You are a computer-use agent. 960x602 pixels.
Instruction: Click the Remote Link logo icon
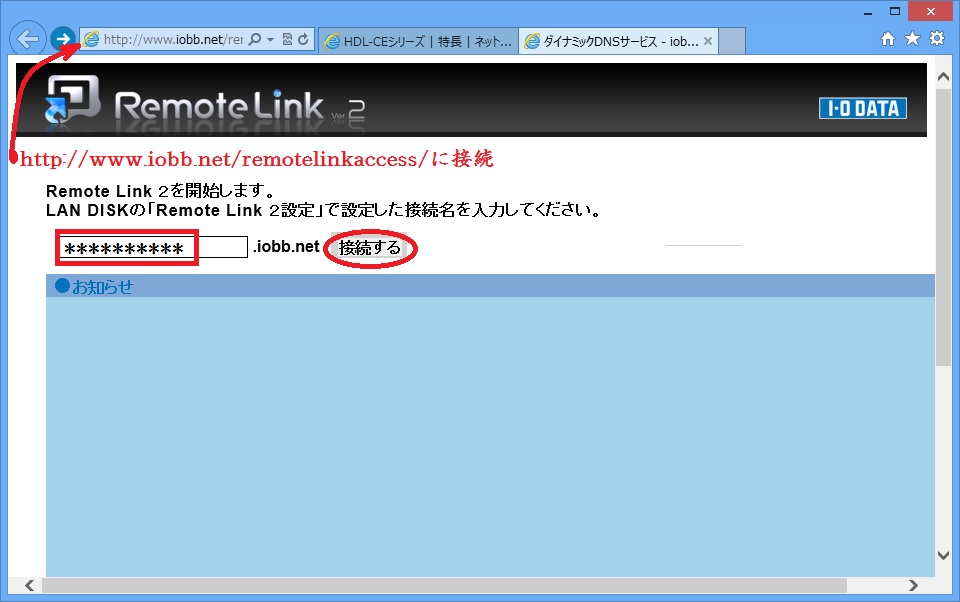click(x=72, y=99)
